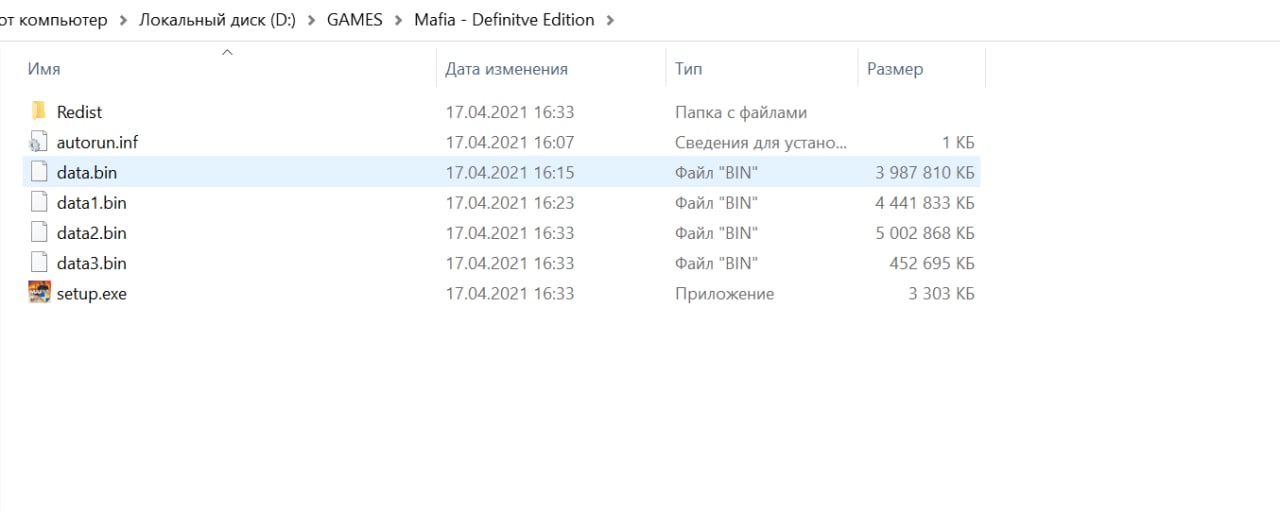Click the Папка с файлами type cell
Image resolution: width=1280 pixels, height=511 pixels.
tap(741, 112)
